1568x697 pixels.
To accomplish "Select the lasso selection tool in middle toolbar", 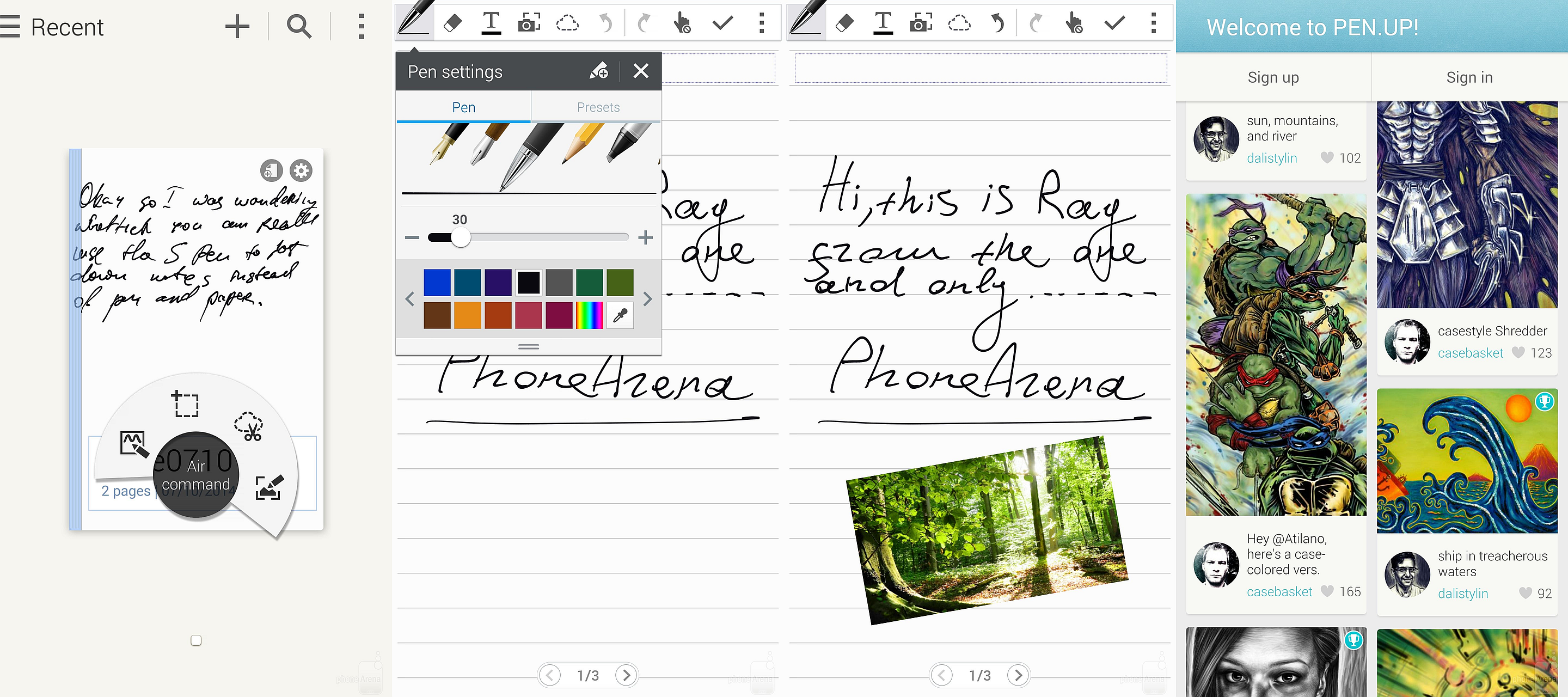I will coord(567,23).
